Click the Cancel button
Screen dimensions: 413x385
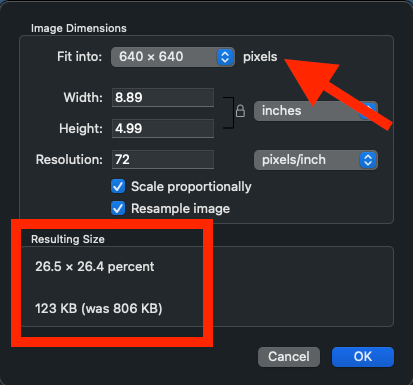(289, 357)
